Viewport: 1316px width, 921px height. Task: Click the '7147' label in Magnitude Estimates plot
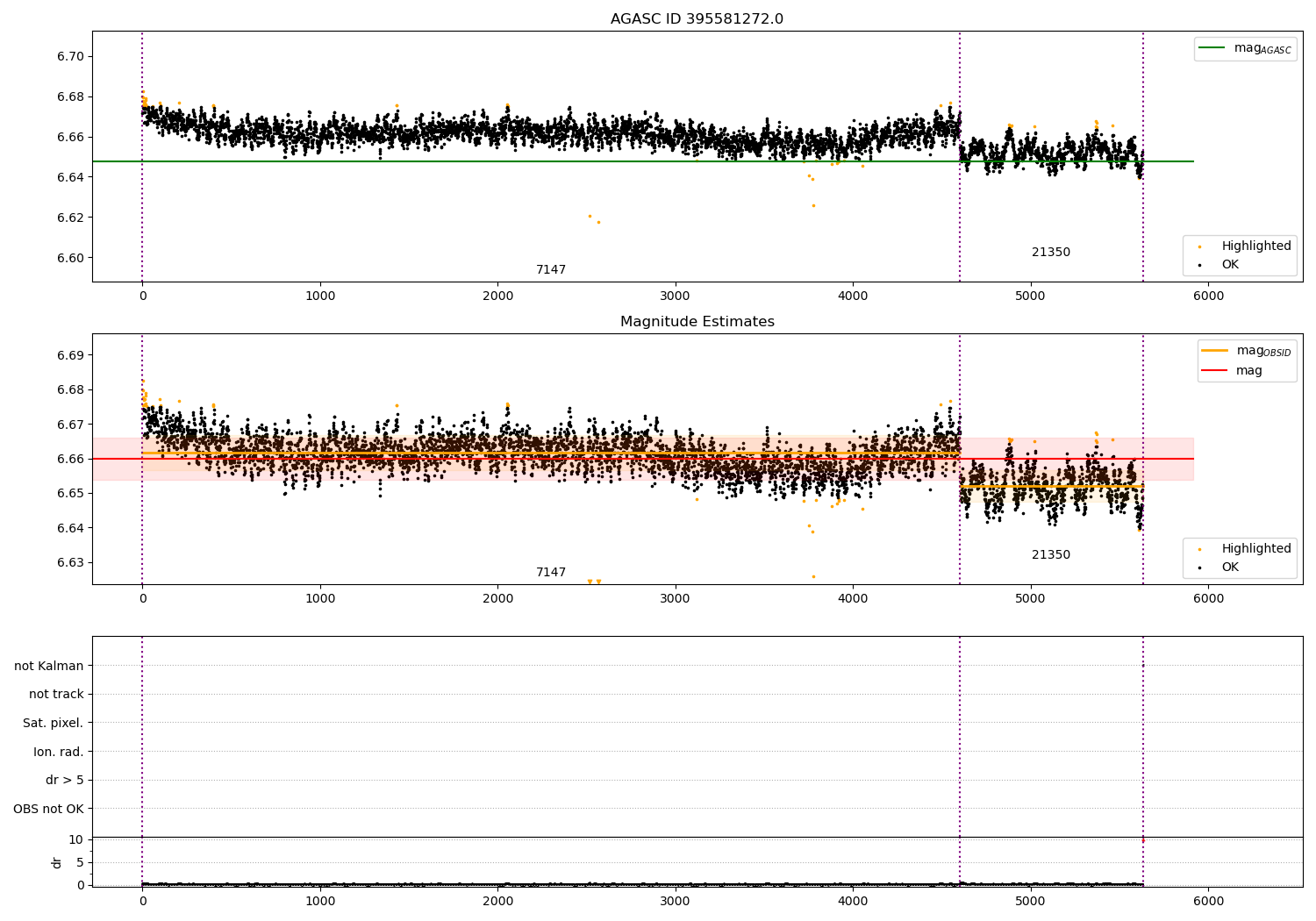point(551,573)
